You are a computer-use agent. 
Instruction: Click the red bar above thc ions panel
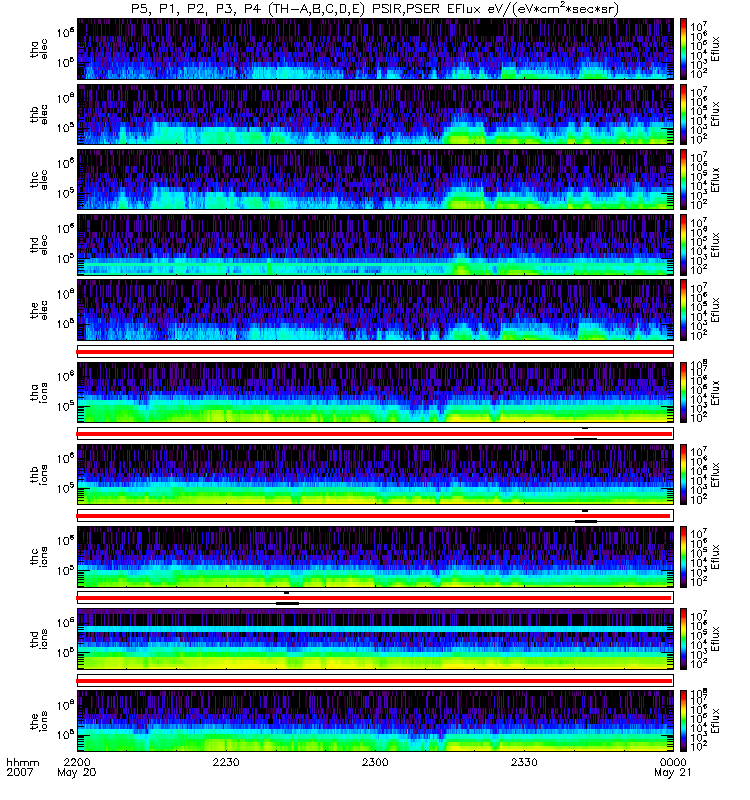tap(374, 516)
